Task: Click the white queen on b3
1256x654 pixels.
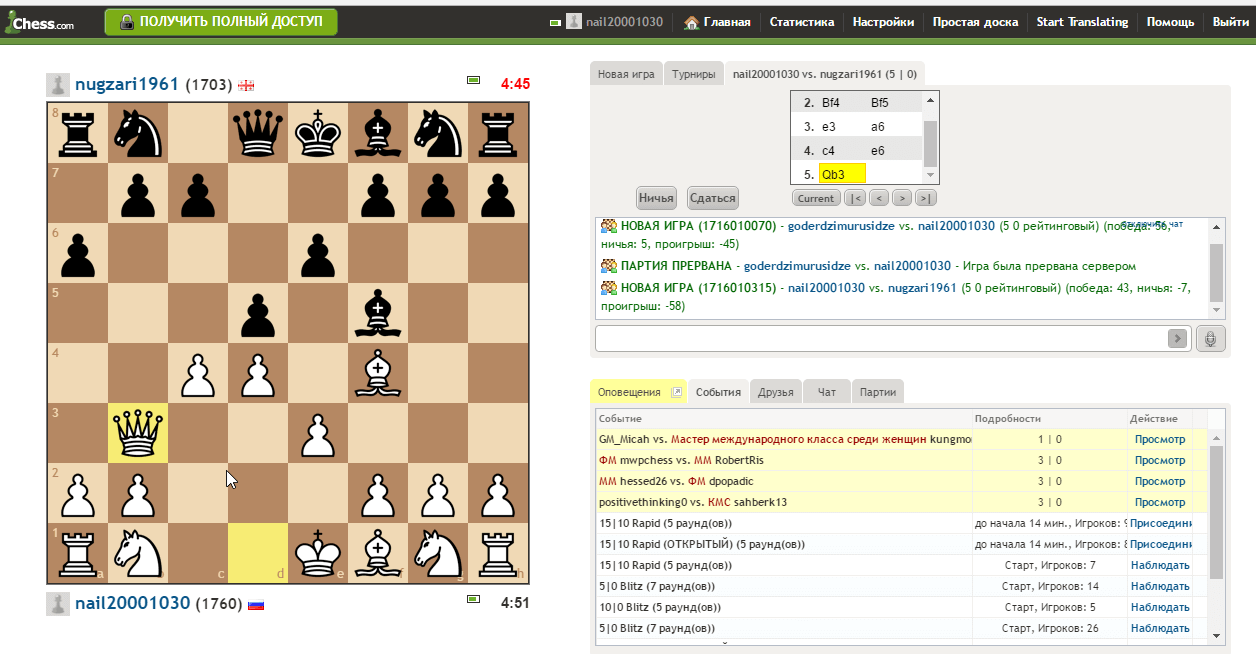Action: pyautogui.click(x=137, y=433)
